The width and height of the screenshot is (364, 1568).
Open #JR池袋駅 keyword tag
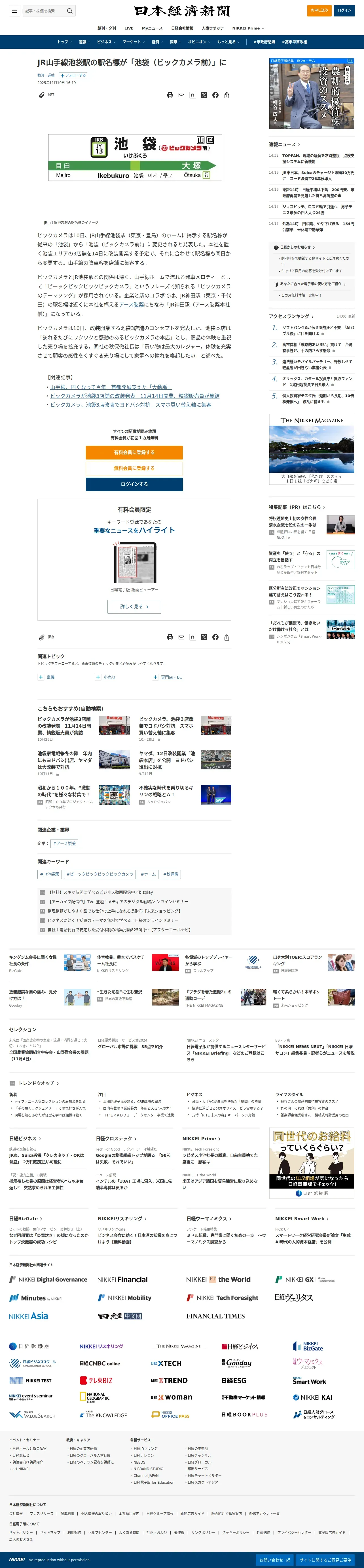click(50, 874)
